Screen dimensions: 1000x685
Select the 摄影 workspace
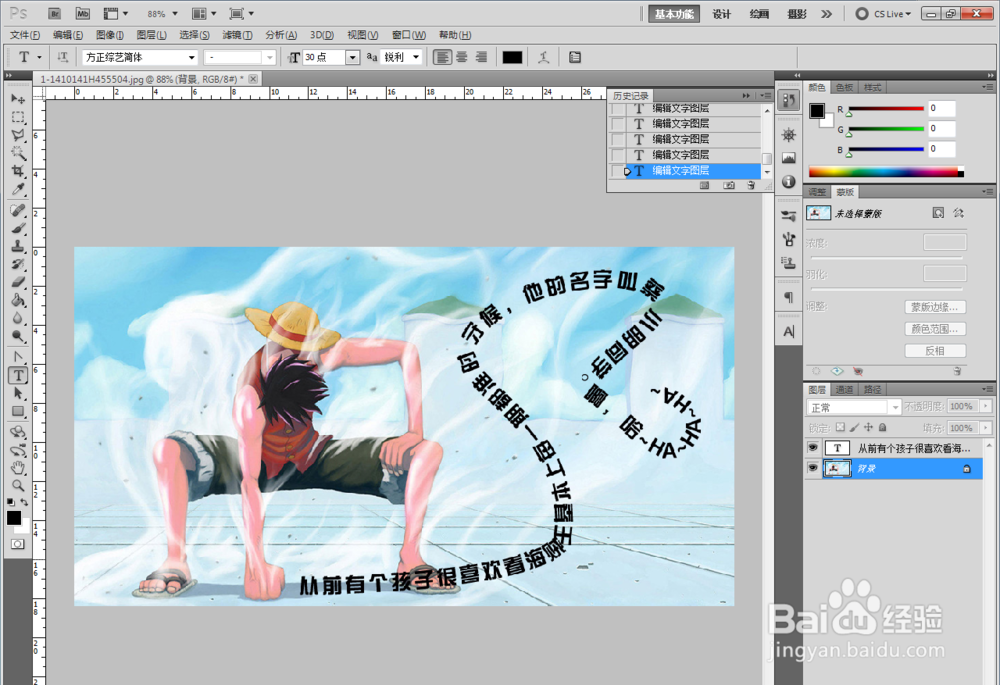(797, 13)
